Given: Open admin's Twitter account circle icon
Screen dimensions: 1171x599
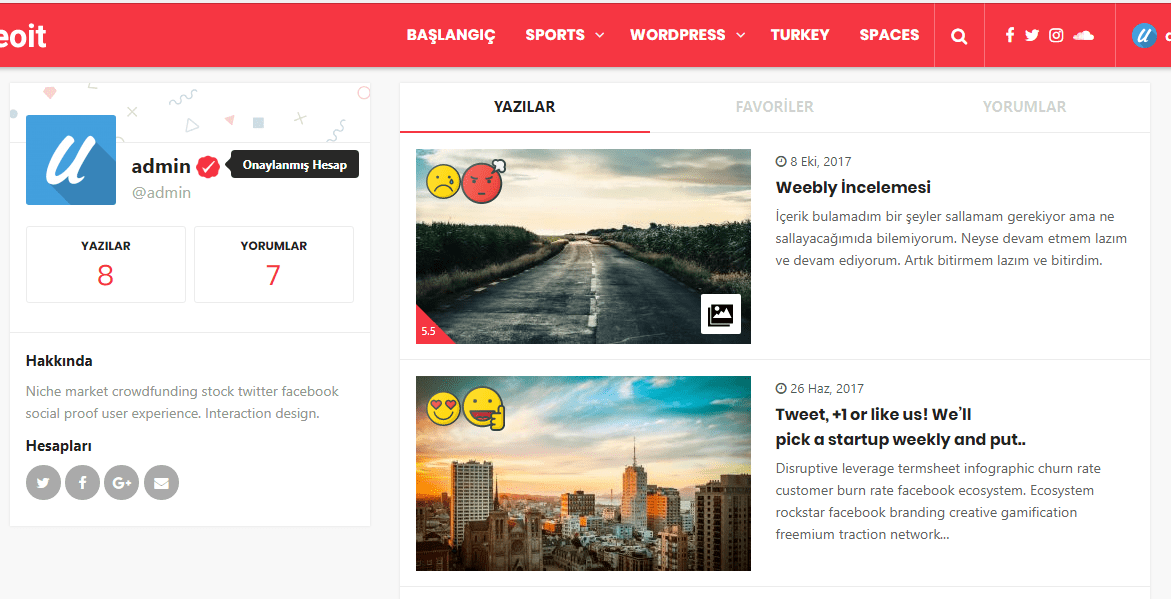Looking at the screenshot, I should (43, 482).
